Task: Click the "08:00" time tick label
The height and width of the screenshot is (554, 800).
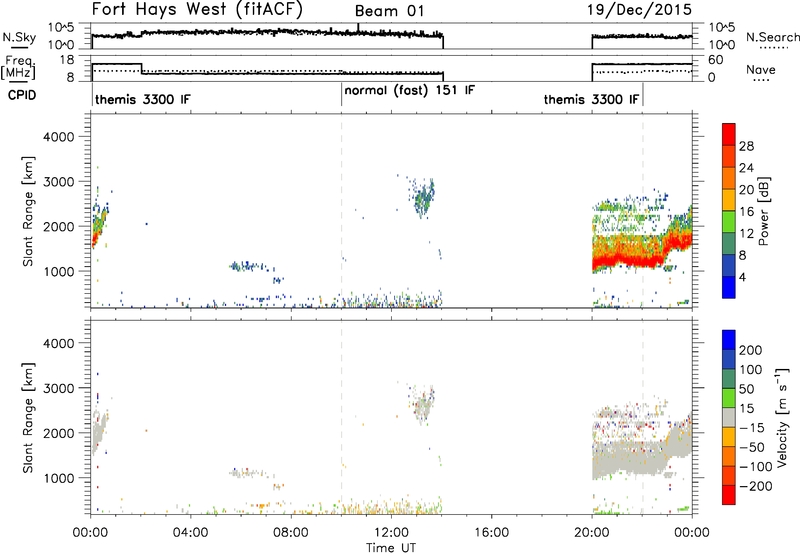Action: 291,533
